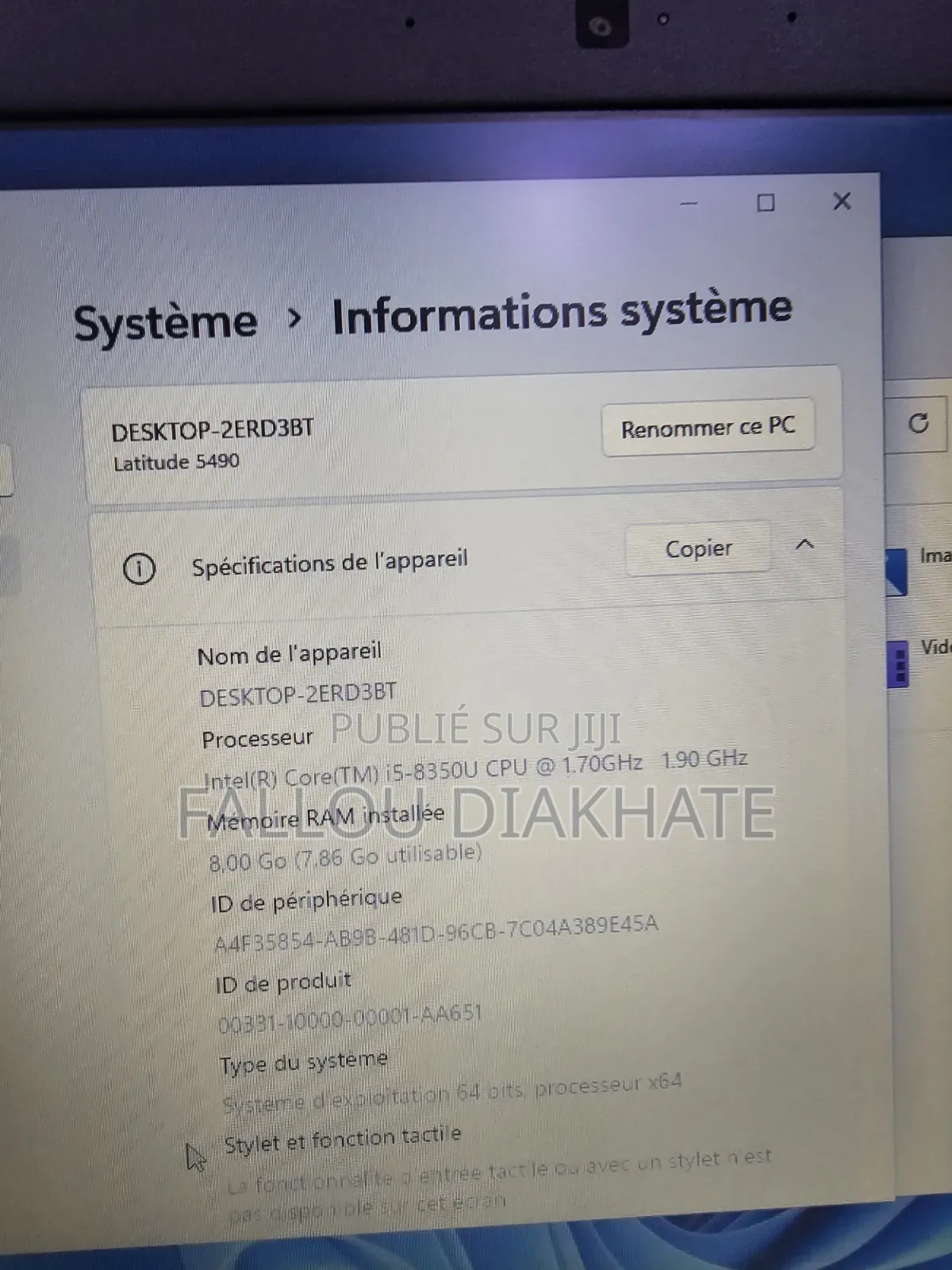The height and width of the screenshot is (1270, 952).
Task: Click the purple video icon in background window
Action: pos(898,664)
